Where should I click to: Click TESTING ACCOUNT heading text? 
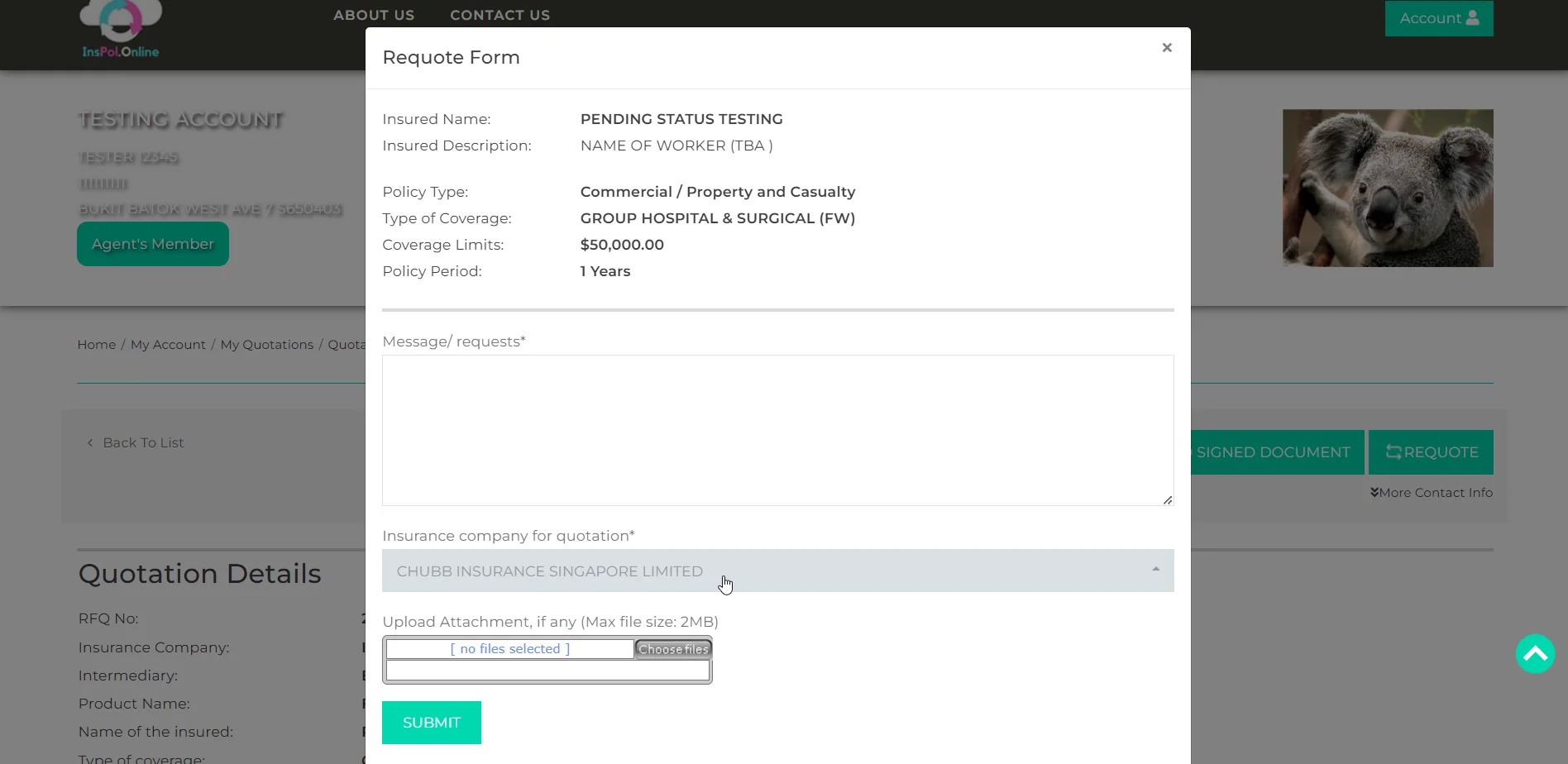pos(180,120)
